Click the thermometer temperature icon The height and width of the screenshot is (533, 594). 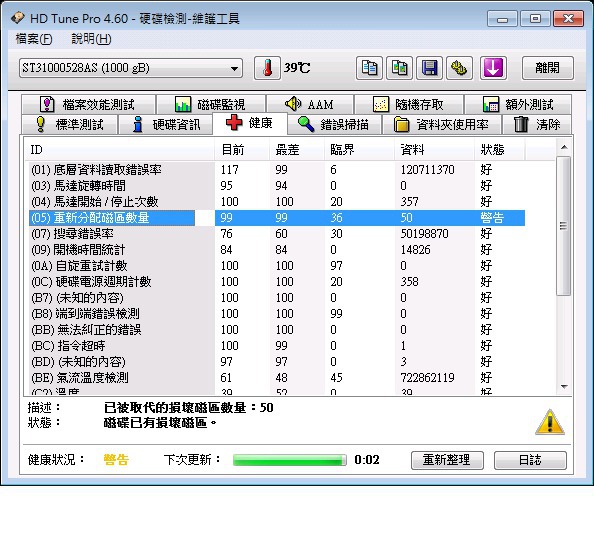coord(267,68)
